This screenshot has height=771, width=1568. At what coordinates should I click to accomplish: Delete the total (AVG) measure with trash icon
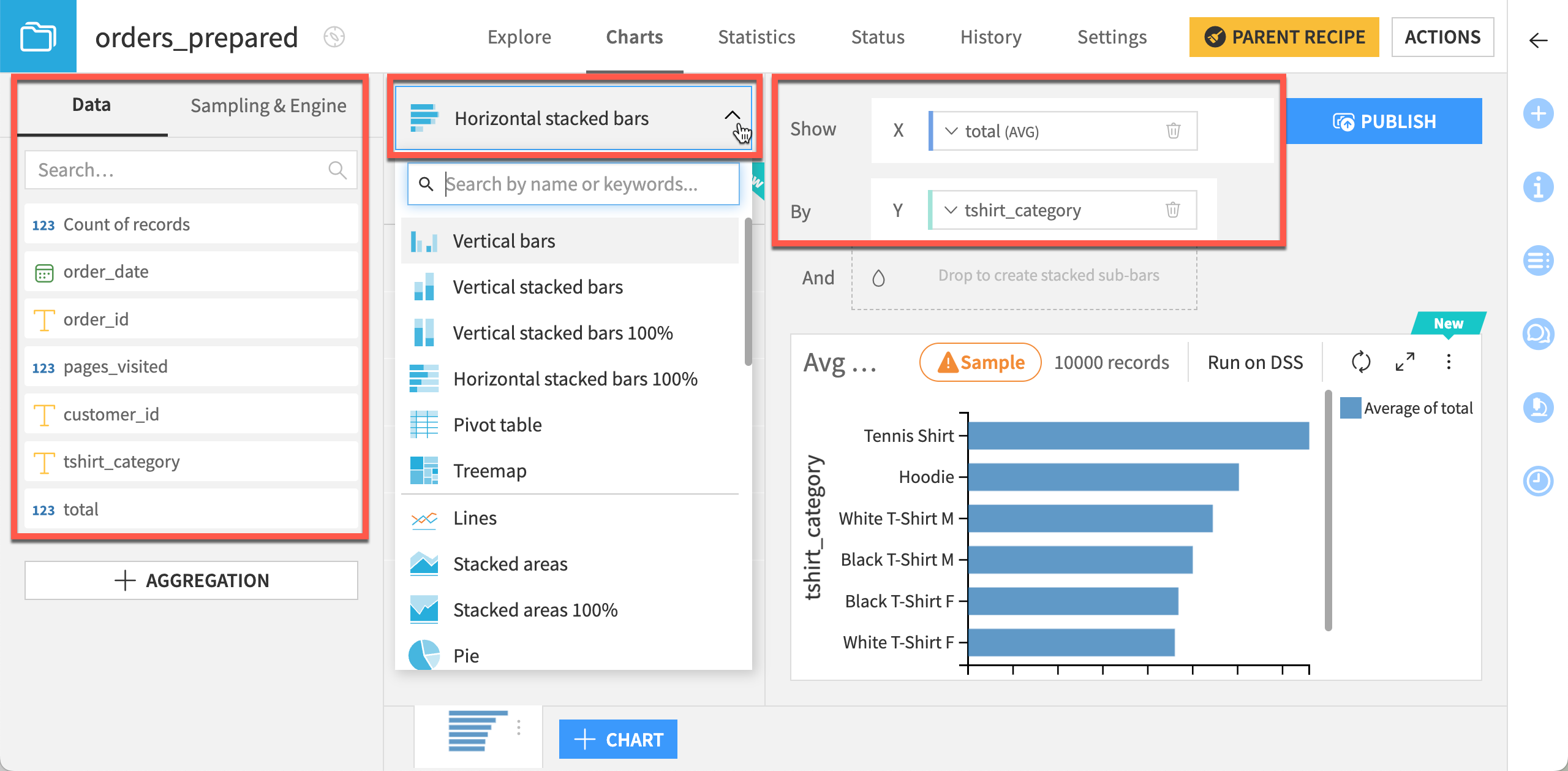pos(1174,131)
